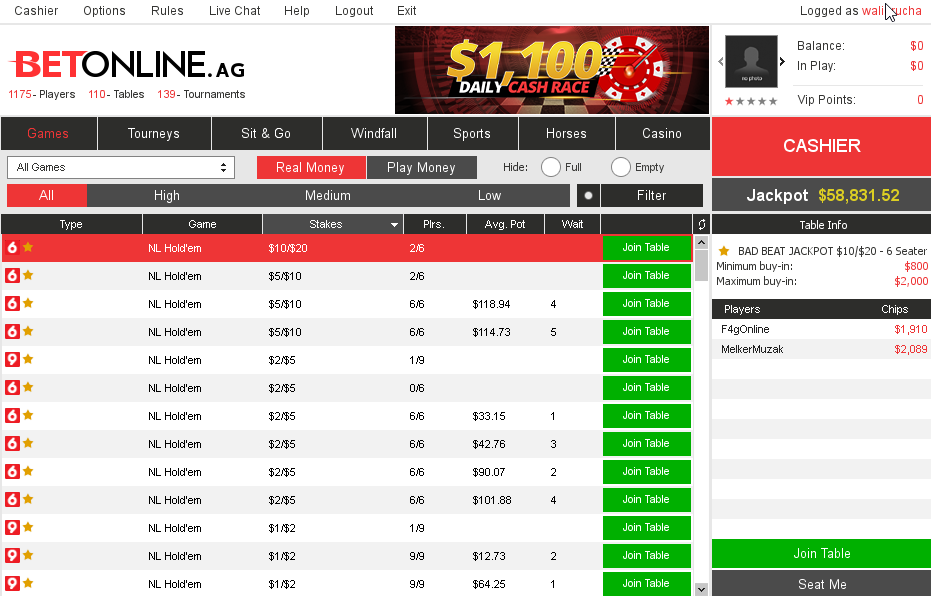This screenshot has width=931, height=596.
Task: Click the 6-seat icon on $10/$20 row
Action: tap(13, 247)
